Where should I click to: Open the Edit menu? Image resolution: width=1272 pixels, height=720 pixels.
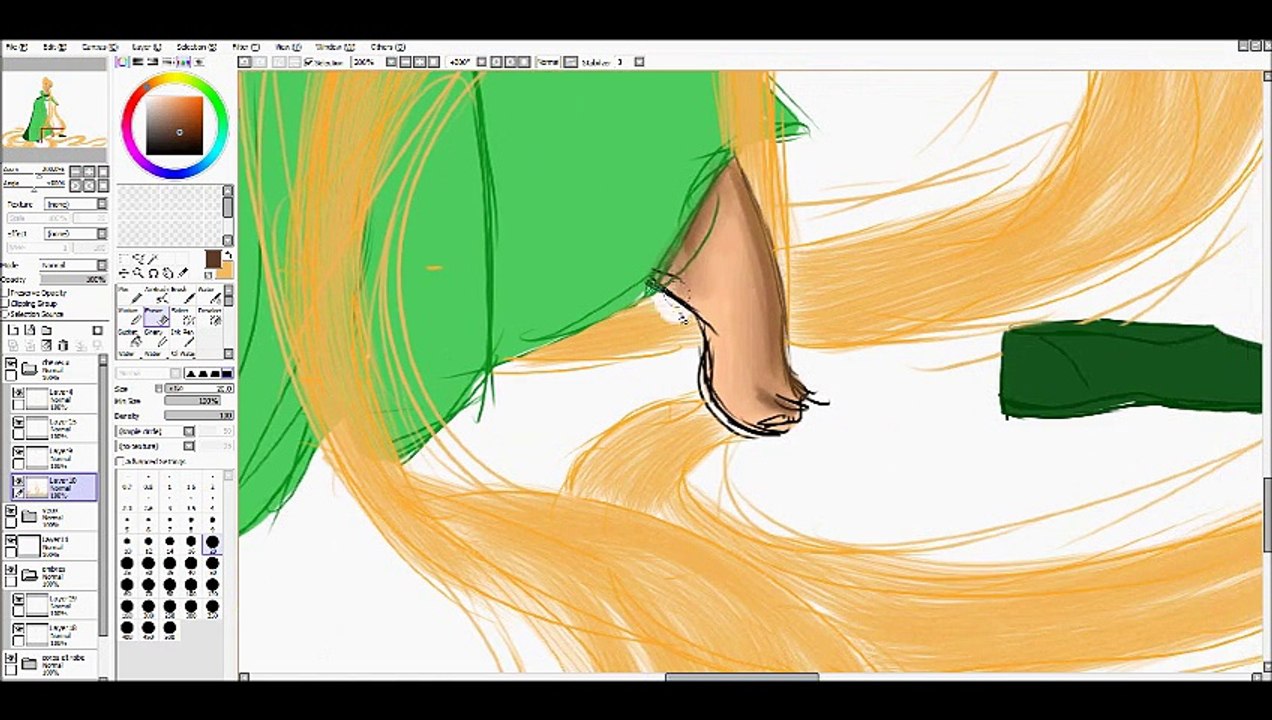(55, 47)
